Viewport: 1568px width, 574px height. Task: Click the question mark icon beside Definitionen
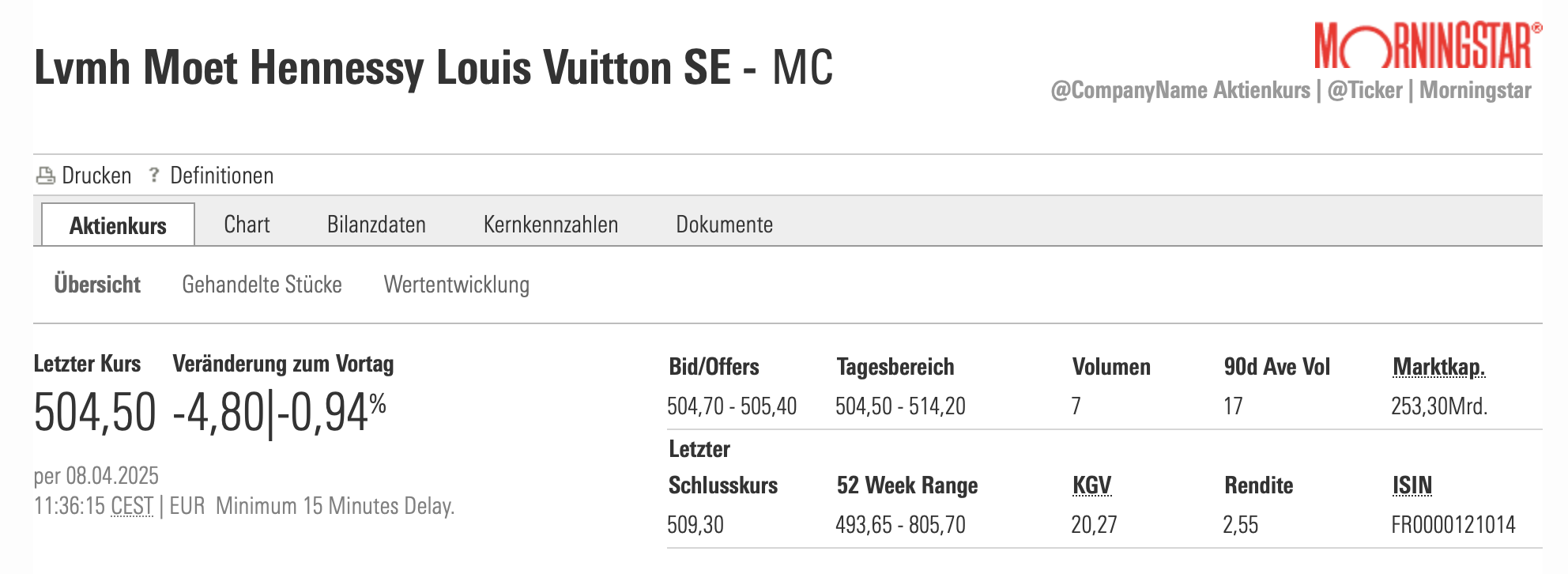[154, 175]
